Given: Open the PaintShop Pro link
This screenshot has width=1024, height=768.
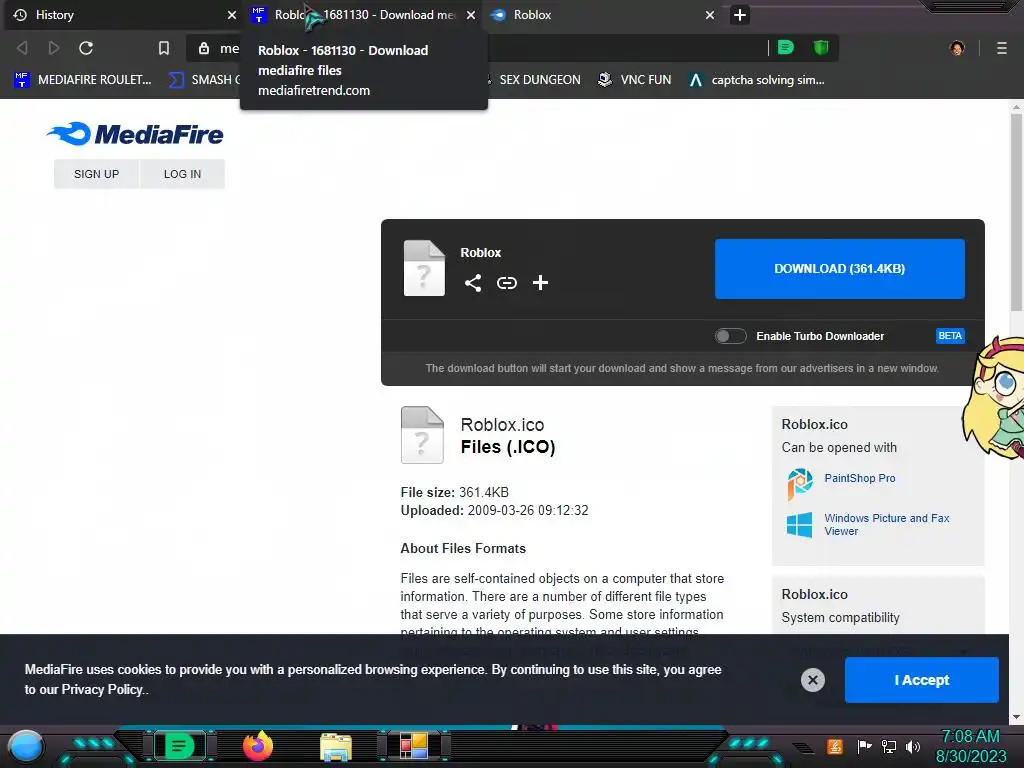Looking at the screenshot, I should click(x=859, y=478).
